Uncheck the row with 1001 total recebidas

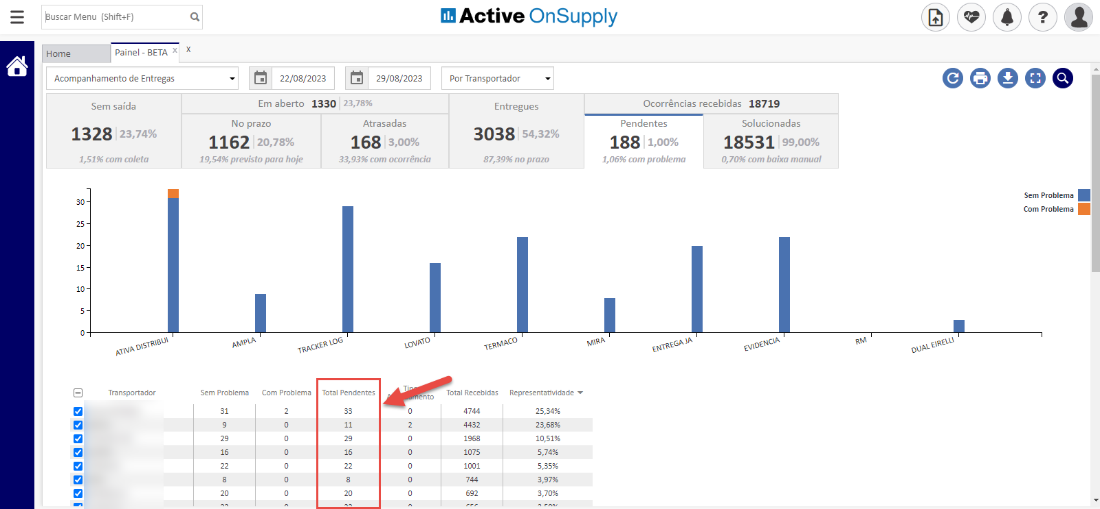[78, 466]
